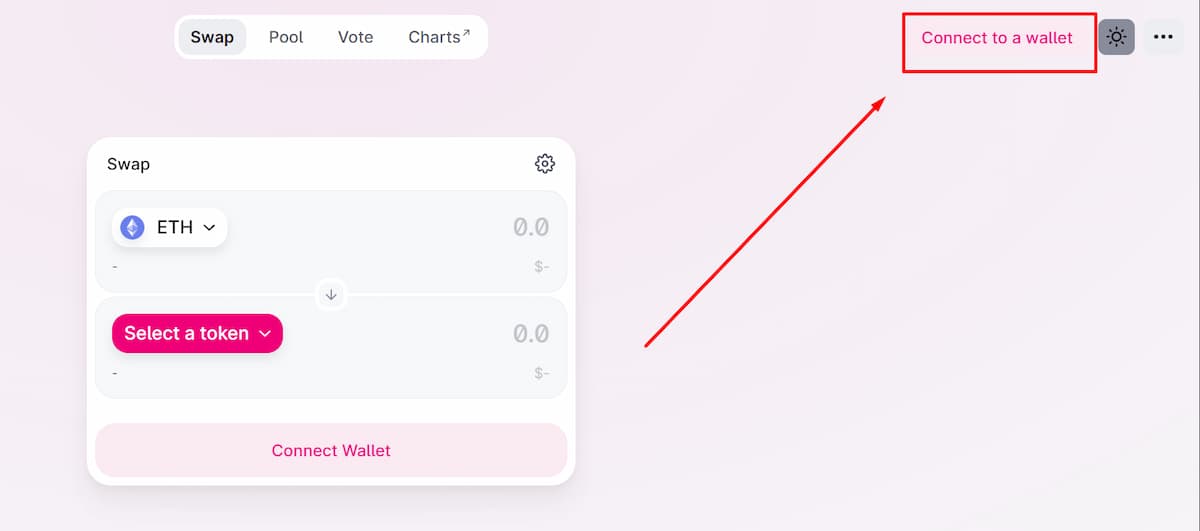Open the swap settings gear
This screenshot has width=1200, height=531.
pyautogui.click(x=545, y=163)
